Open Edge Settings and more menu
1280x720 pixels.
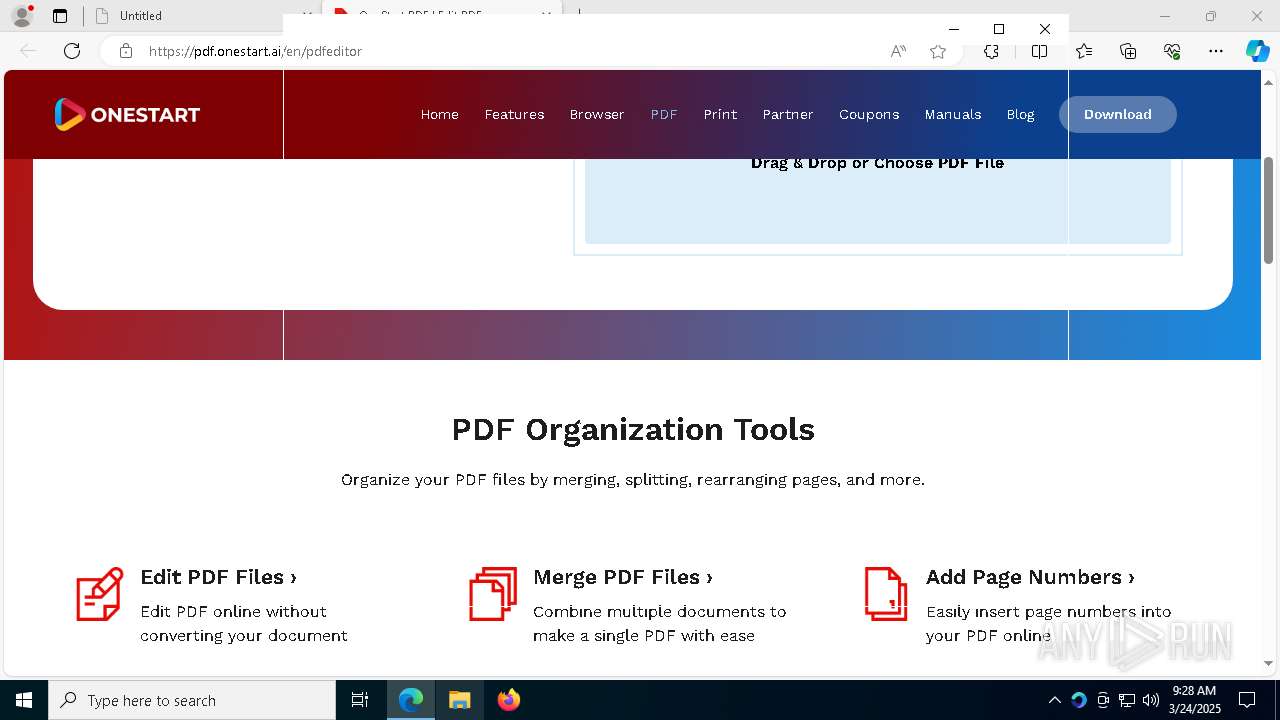click(1216, 52)
